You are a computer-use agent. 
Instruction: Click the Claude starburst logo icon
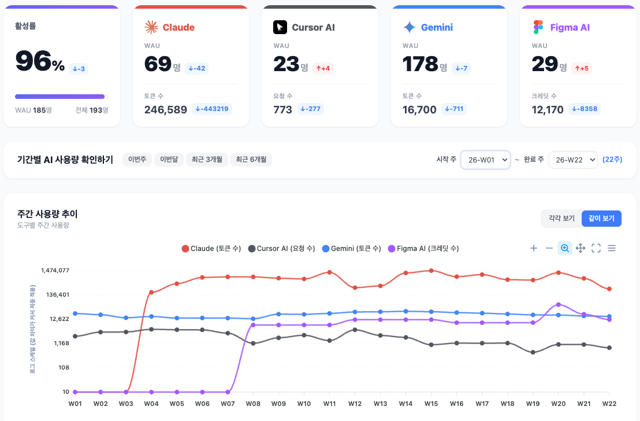[x=151, y=27]
